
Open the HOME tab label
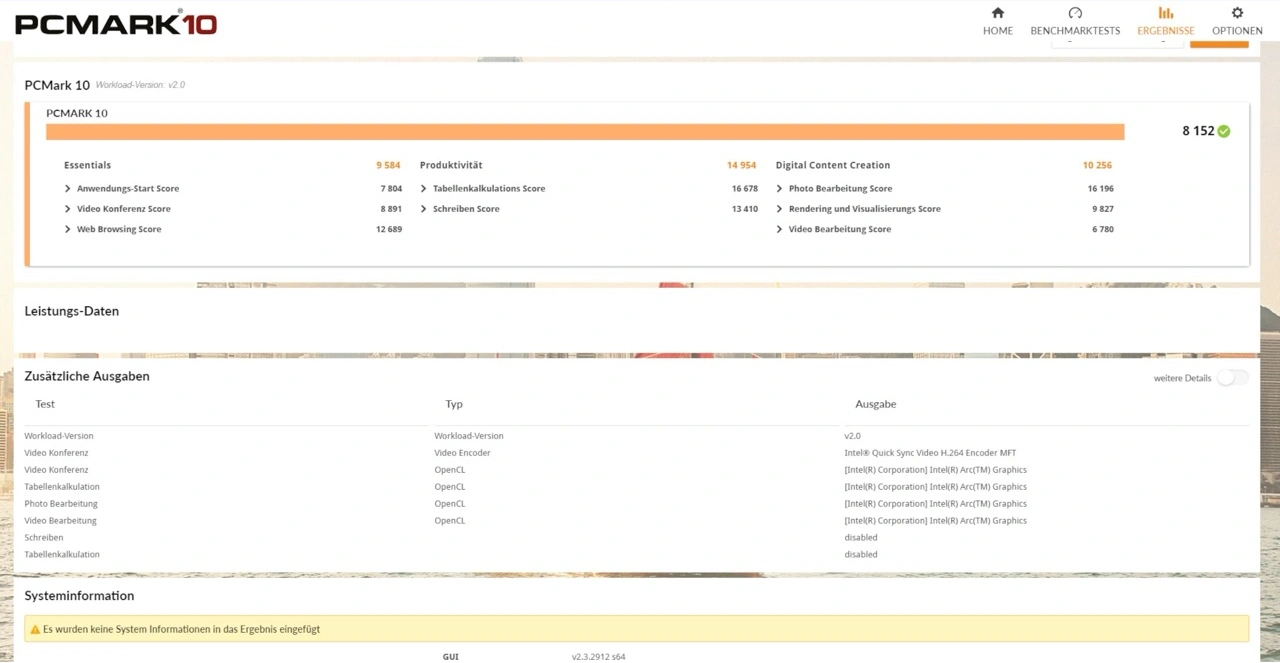coord(998,31)
